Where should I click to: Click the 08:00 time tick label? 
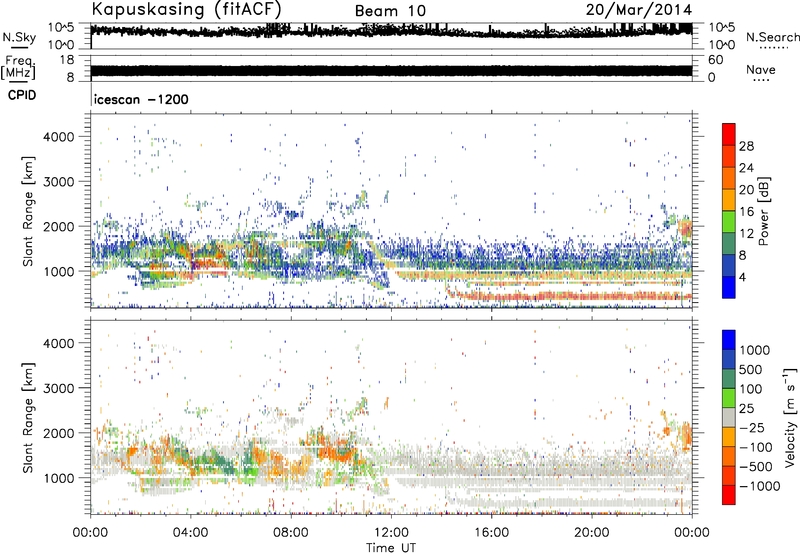pyautogui.click(x=291, y=533)
